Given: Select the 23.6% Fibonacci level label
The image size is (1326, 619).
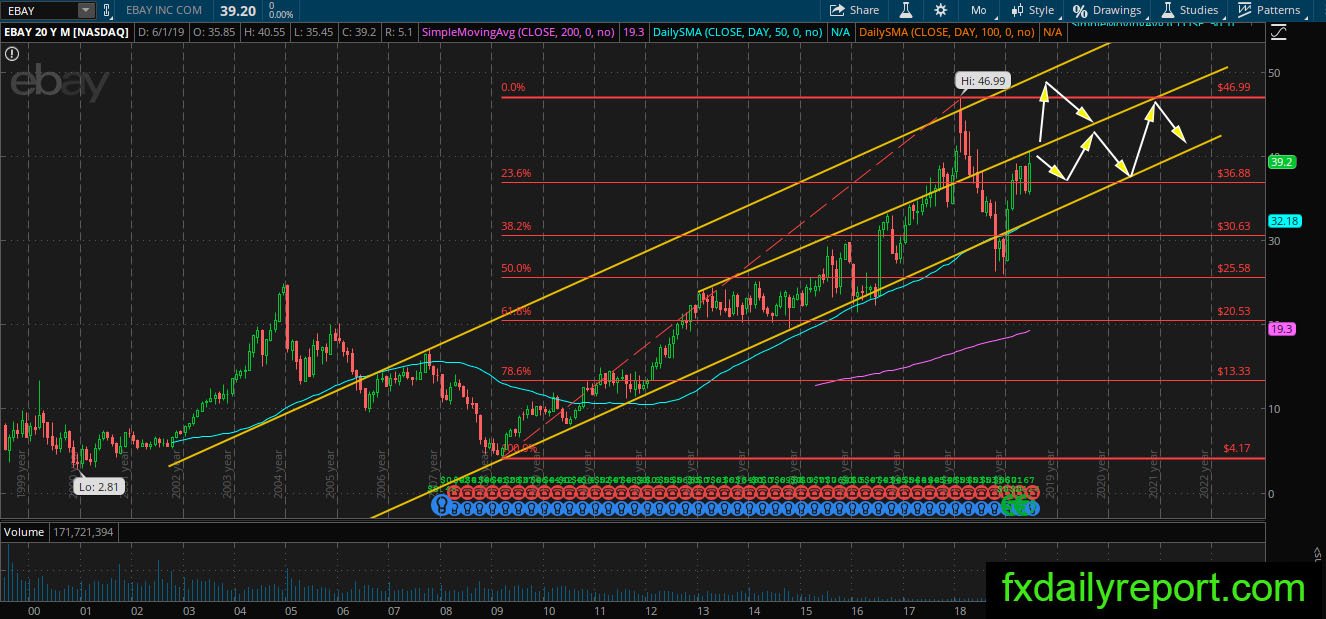Looking at the screenshot, I should click(x=516, y=173).
